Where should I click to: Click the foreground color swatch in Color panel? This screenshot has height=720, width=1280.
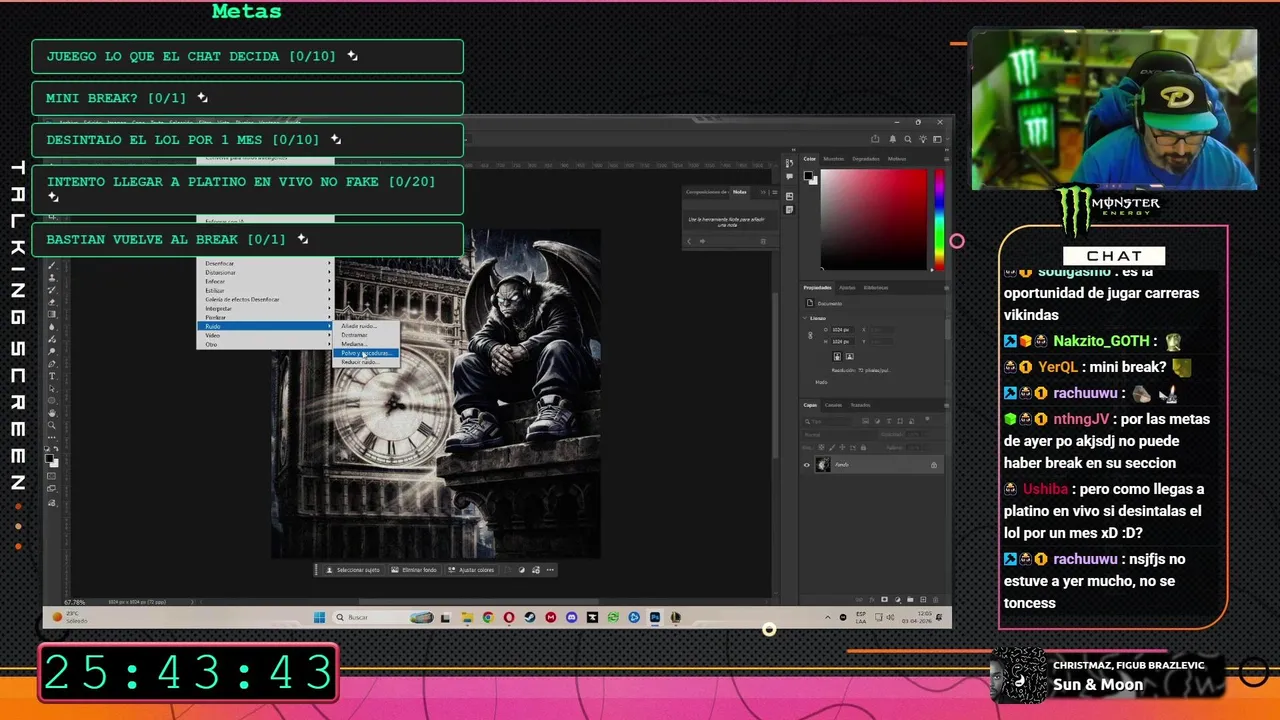pos(808,175)
